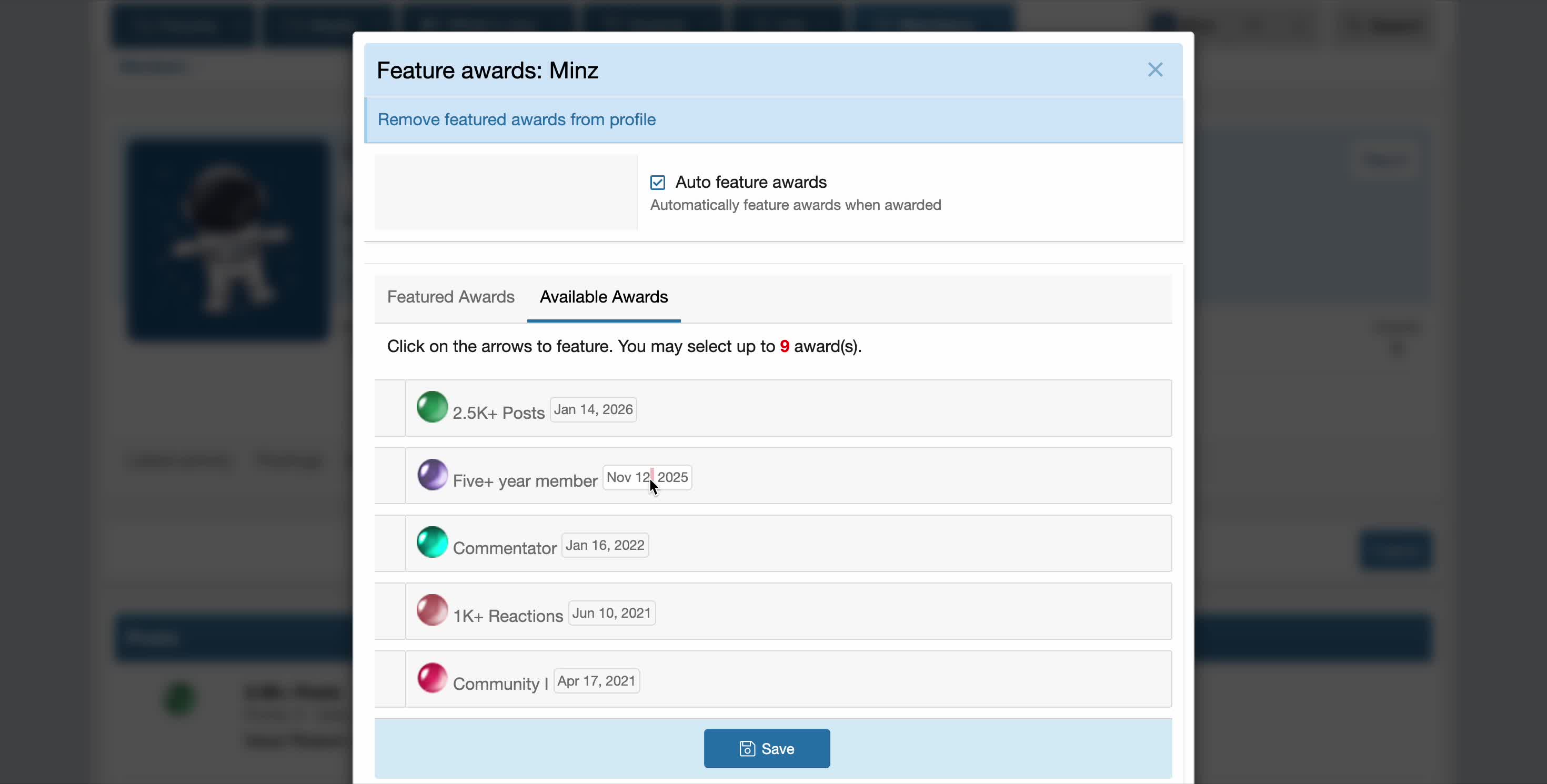Toggle the Auto feature awards checkbox
The width and height of the screenshot is (1547, 784).
[658, 182]
